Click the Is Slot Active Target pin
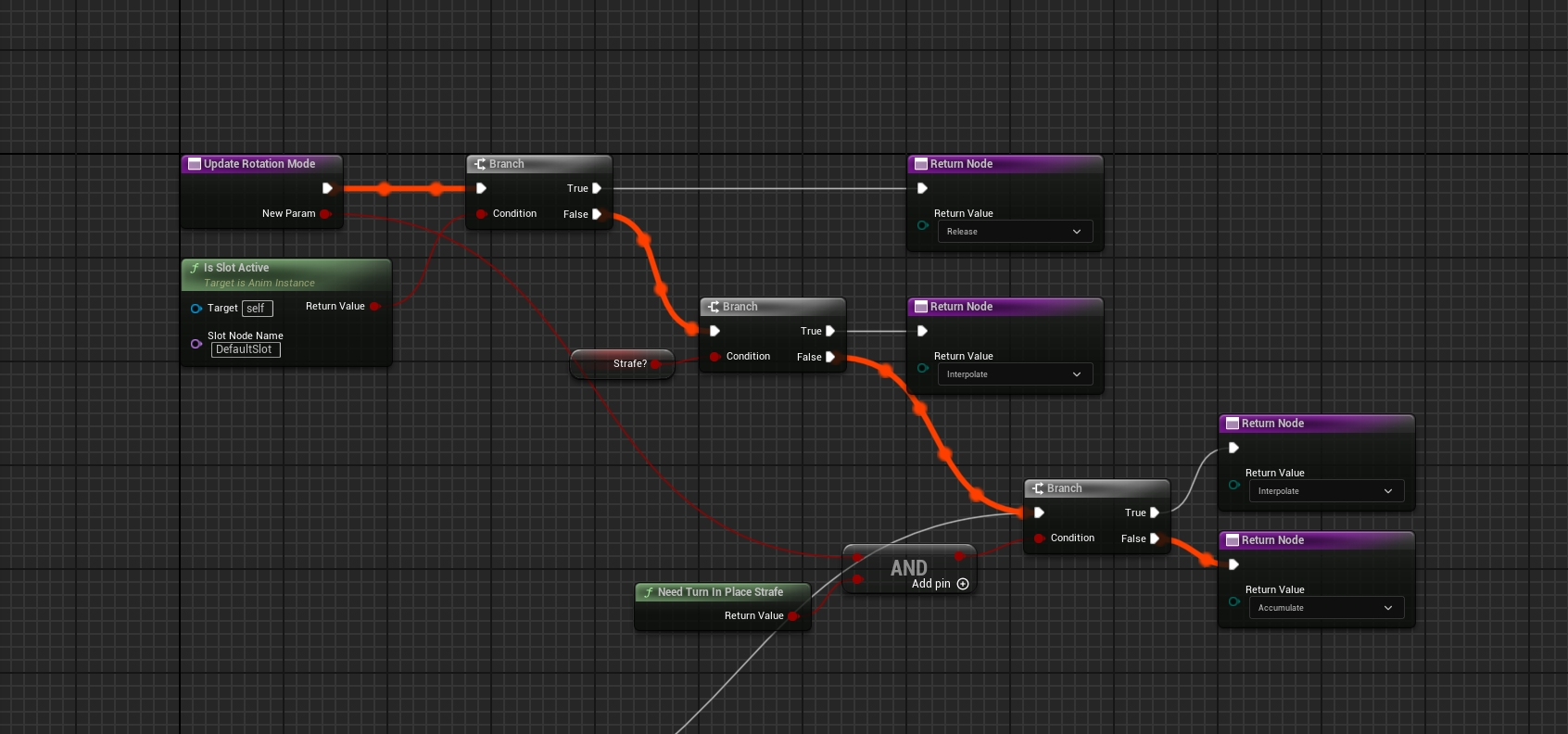Screen dimensions: 1568x734 coord(196,309)
